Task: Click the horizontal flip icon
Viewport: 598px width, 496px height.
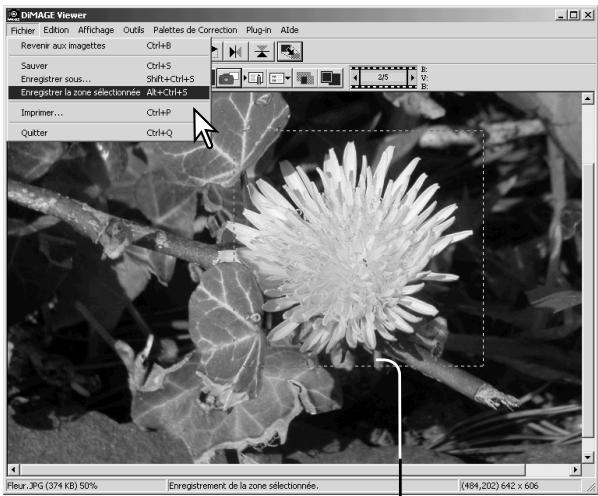Action: (x=235, y=52)
